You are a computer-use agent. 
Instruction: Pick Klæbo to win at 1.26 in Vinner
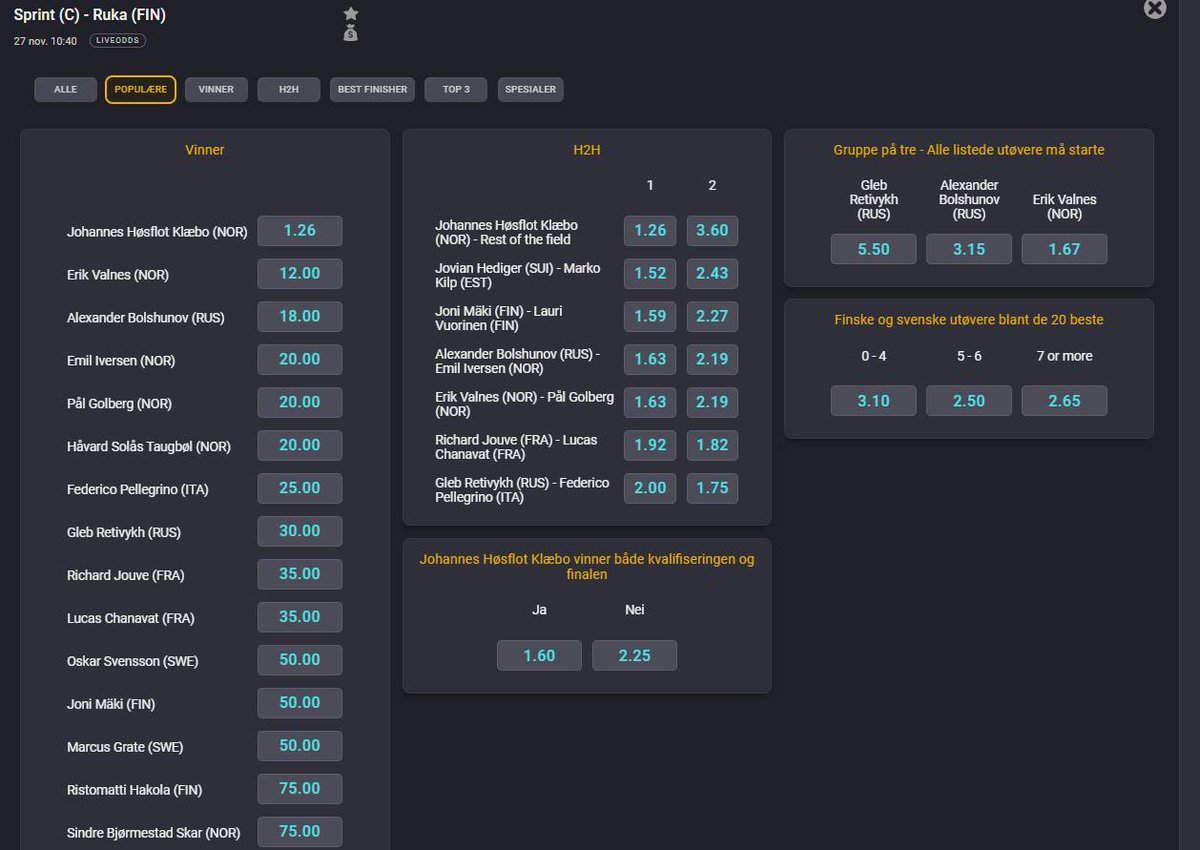[x=300, y=231]
